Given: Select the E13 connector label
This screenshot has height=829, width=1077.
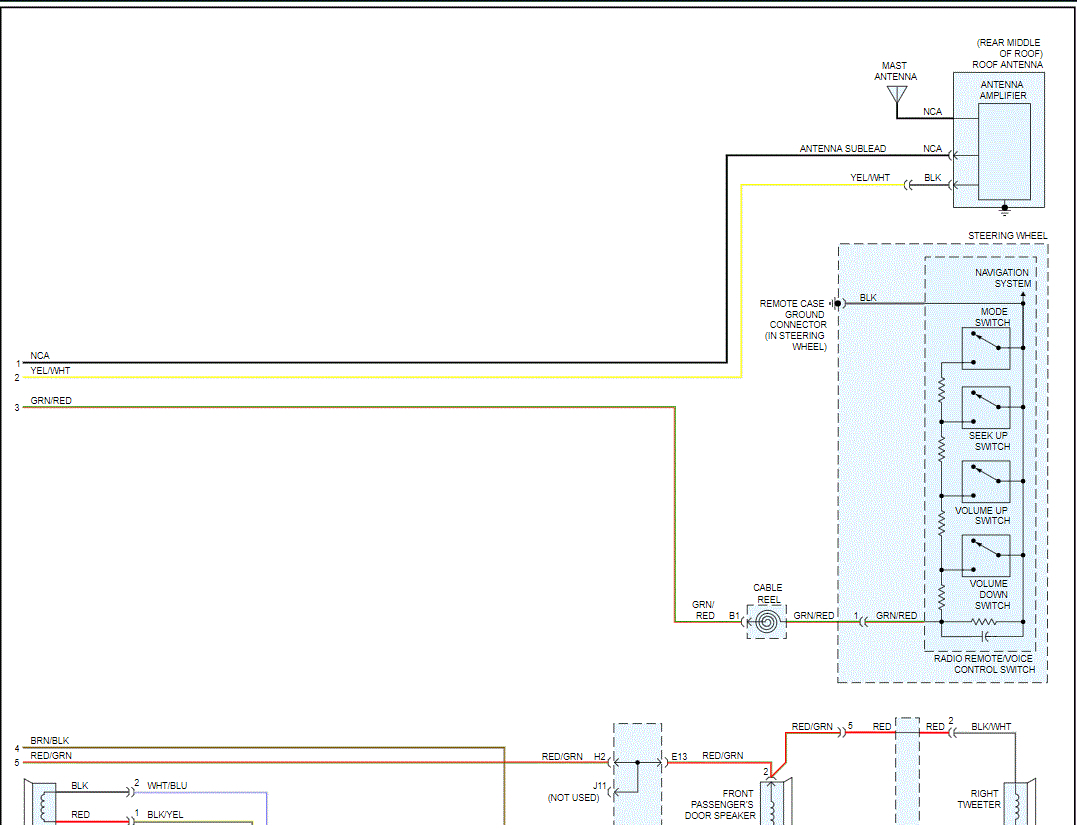Looking at the screenshot, I should (x=679, y=756).
